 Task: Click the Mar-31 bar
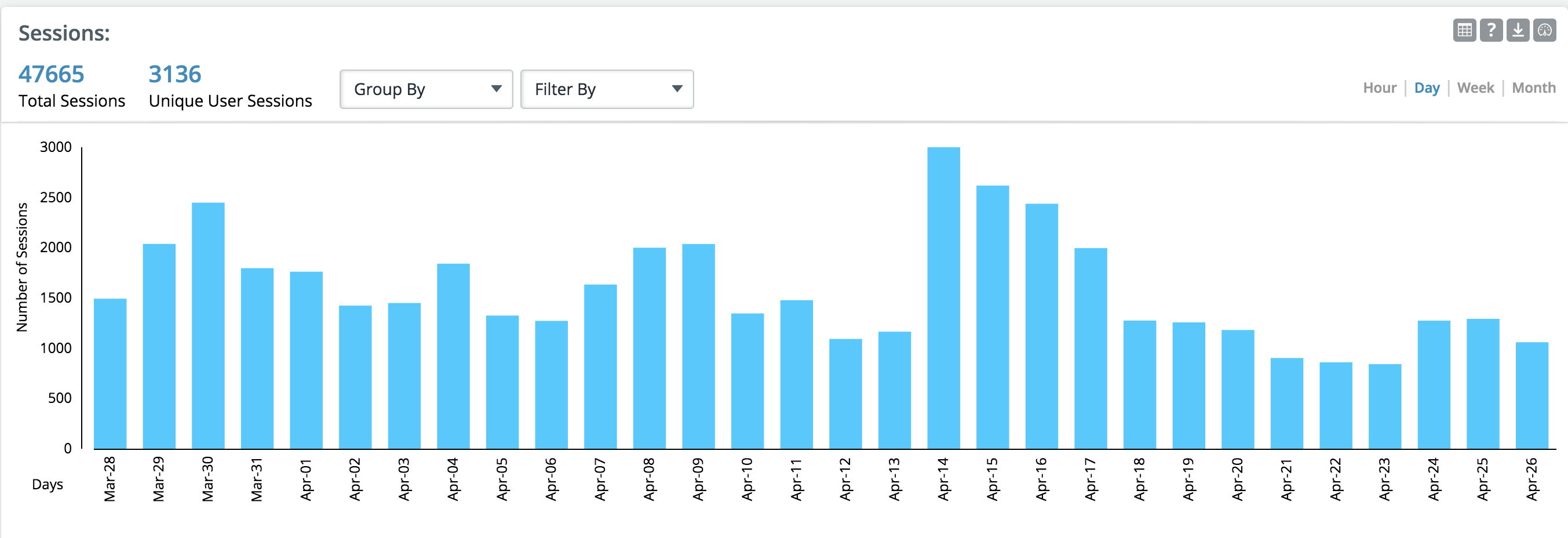(257, 359)
